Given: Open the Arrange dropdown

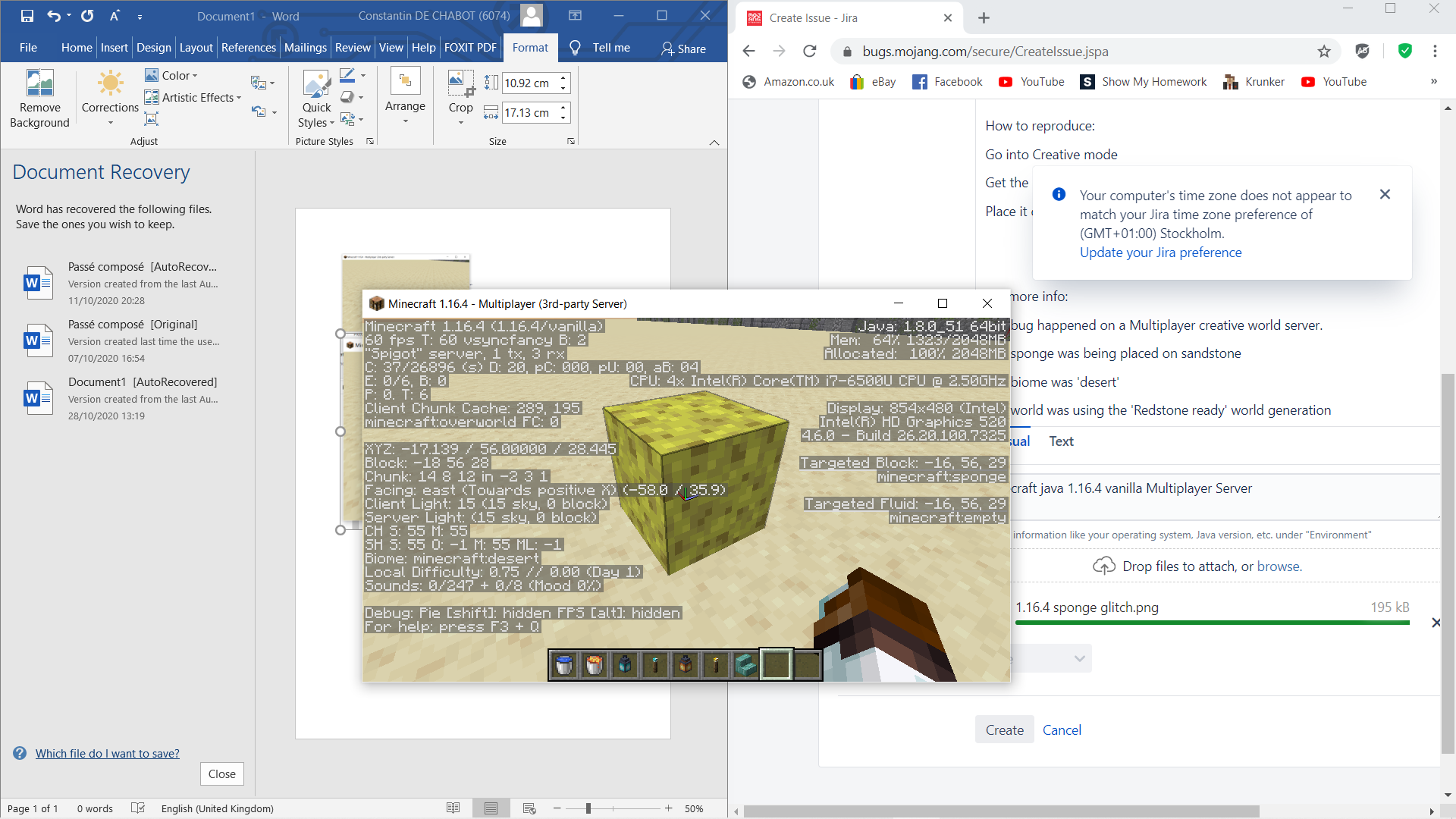Looking at the screenshot, I should [405, 99].
